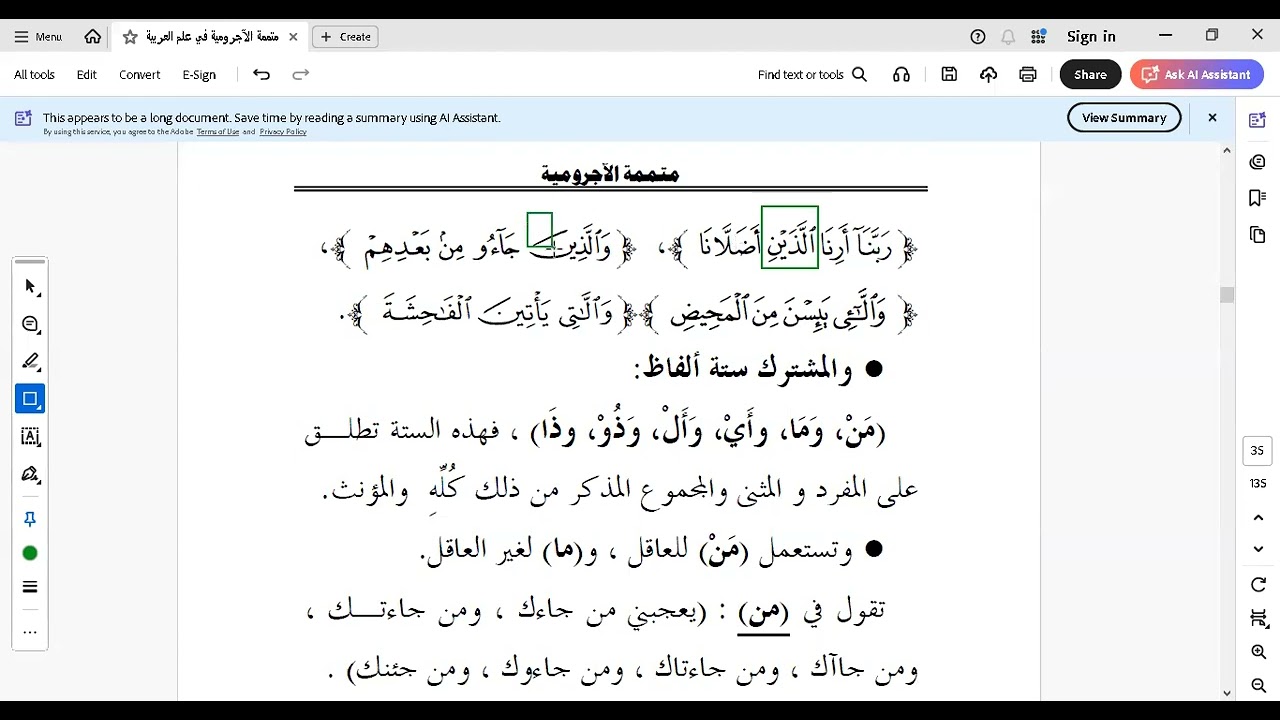Go to the Home icon
1280x720 pixels.
pyautogui.click(x=93, y=36)
